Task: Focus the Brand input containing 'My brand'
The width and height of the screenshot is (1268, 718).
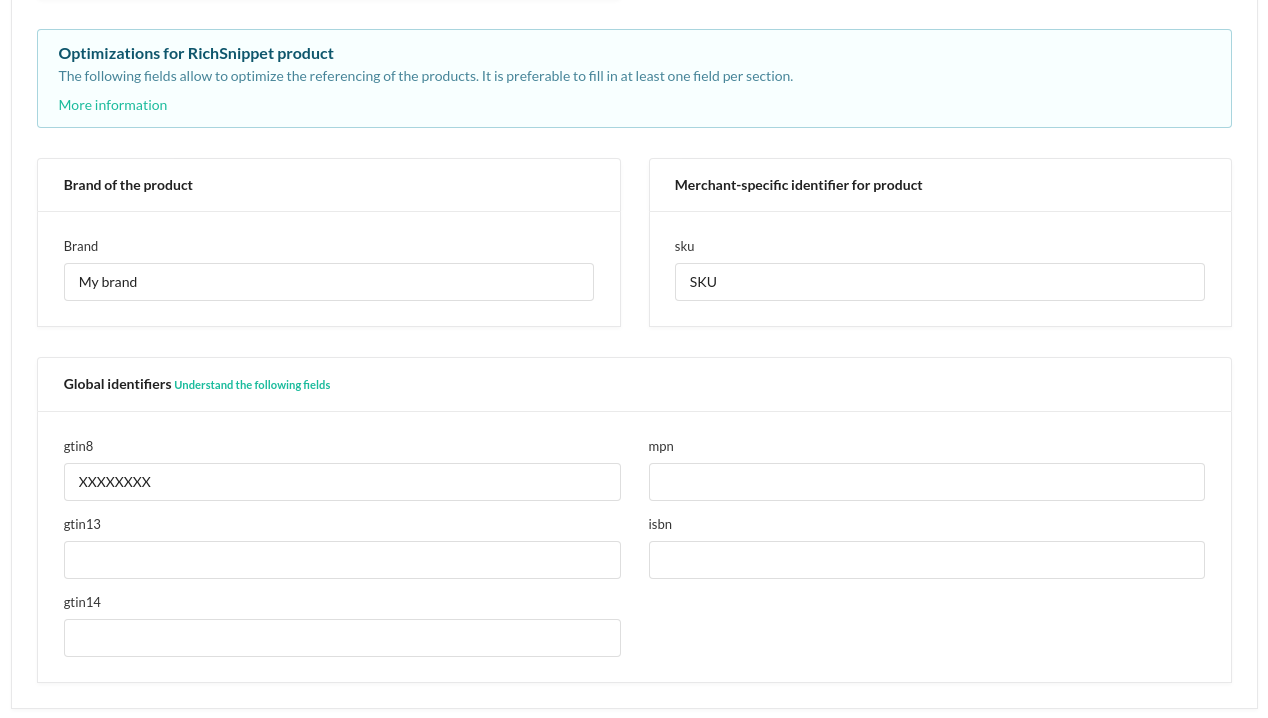Action: coord(328,282)
